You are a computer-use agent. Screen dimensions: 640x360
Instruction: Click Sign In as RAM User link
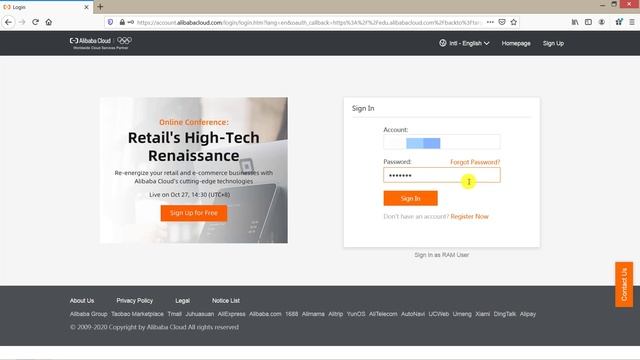tap(442, 255)
